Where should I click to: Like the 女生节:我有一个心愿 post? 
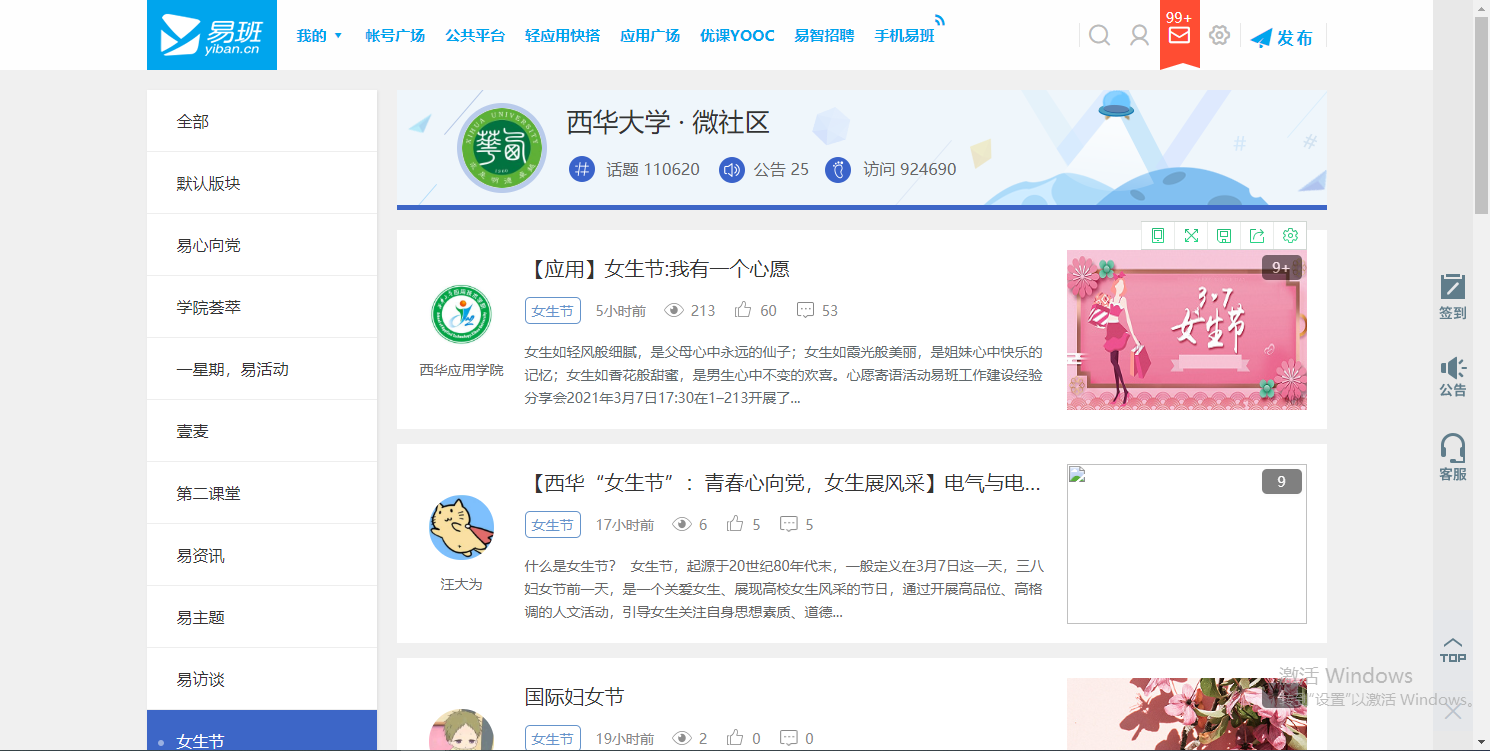(743, 311)
